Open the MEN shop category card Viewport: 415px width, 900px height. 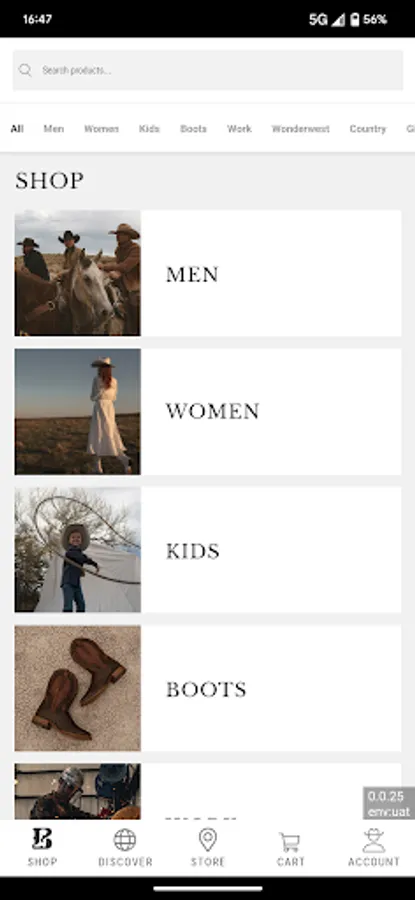(x=208, y=273)
